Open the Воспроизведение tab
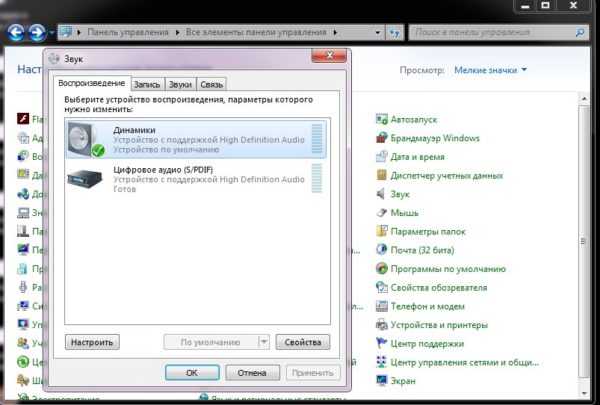 92,83
